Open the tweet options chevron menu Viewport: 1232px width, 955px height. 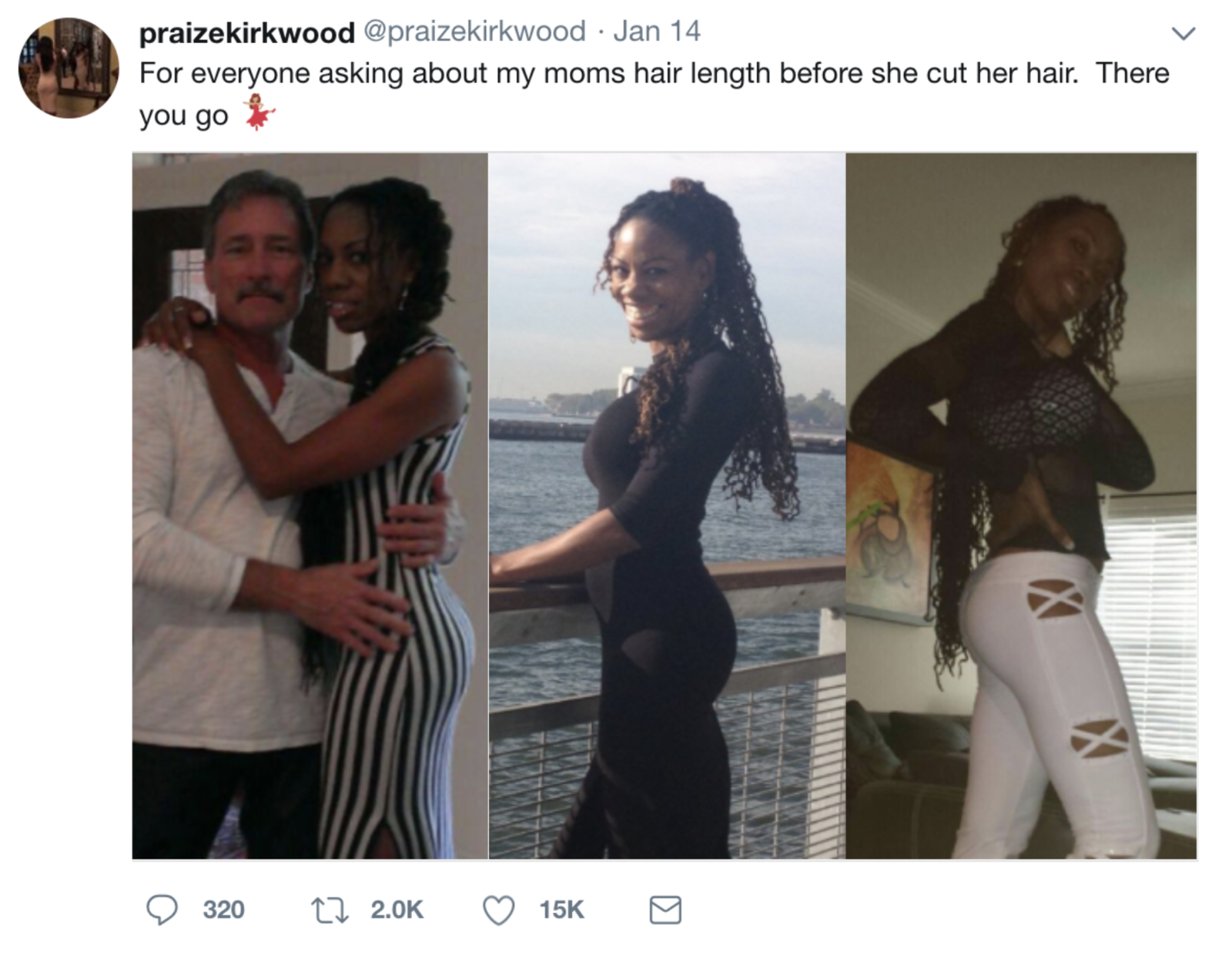point(1183,33)
